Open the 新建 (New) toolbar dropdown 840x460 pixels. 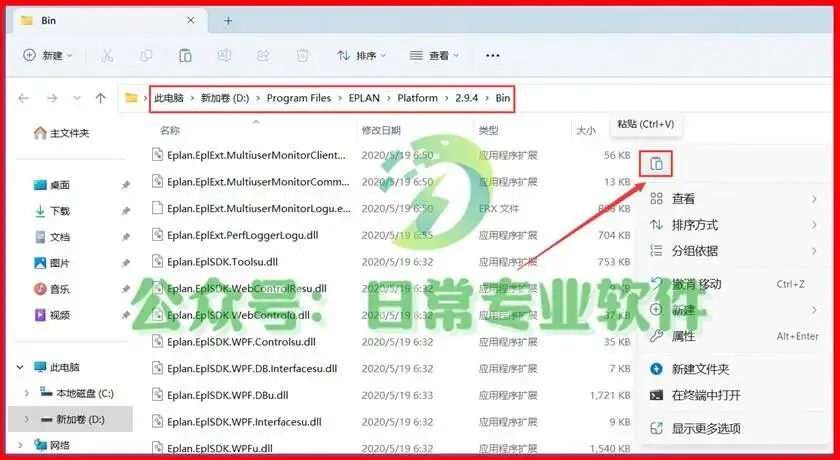pos(48,55)
